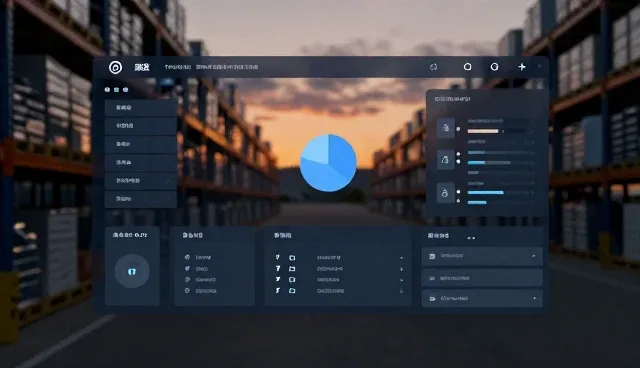Viewport: 640px width, 368px height.
Task: Select the fourth sidebar menu button
Action: [x=141, y=162]
